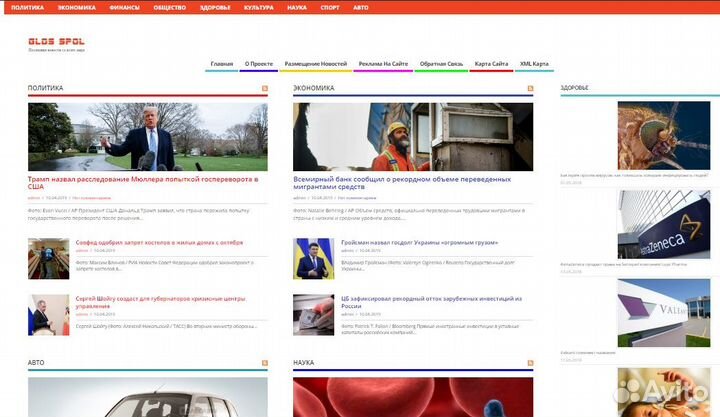The height and width of the screenshot is (417, 720).
Task: Open the Trump podium photo thumbnail
Action: pos(147,136)
